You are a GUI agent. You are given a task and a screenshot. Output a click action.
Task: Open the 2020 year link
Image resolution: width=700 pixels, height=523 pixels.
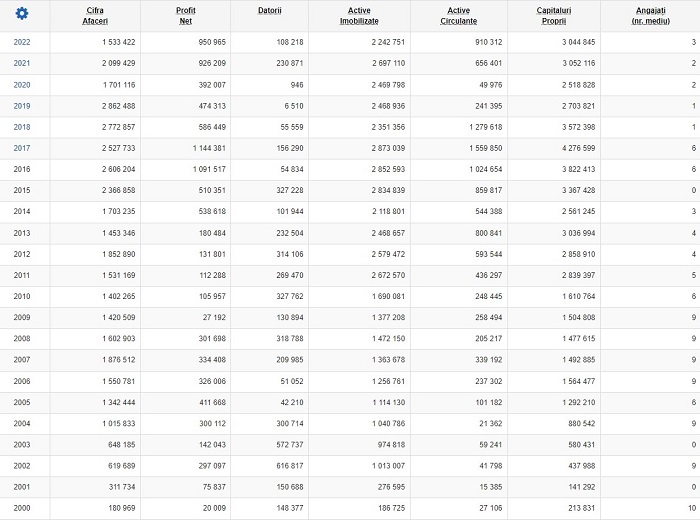tap(22, 85)
